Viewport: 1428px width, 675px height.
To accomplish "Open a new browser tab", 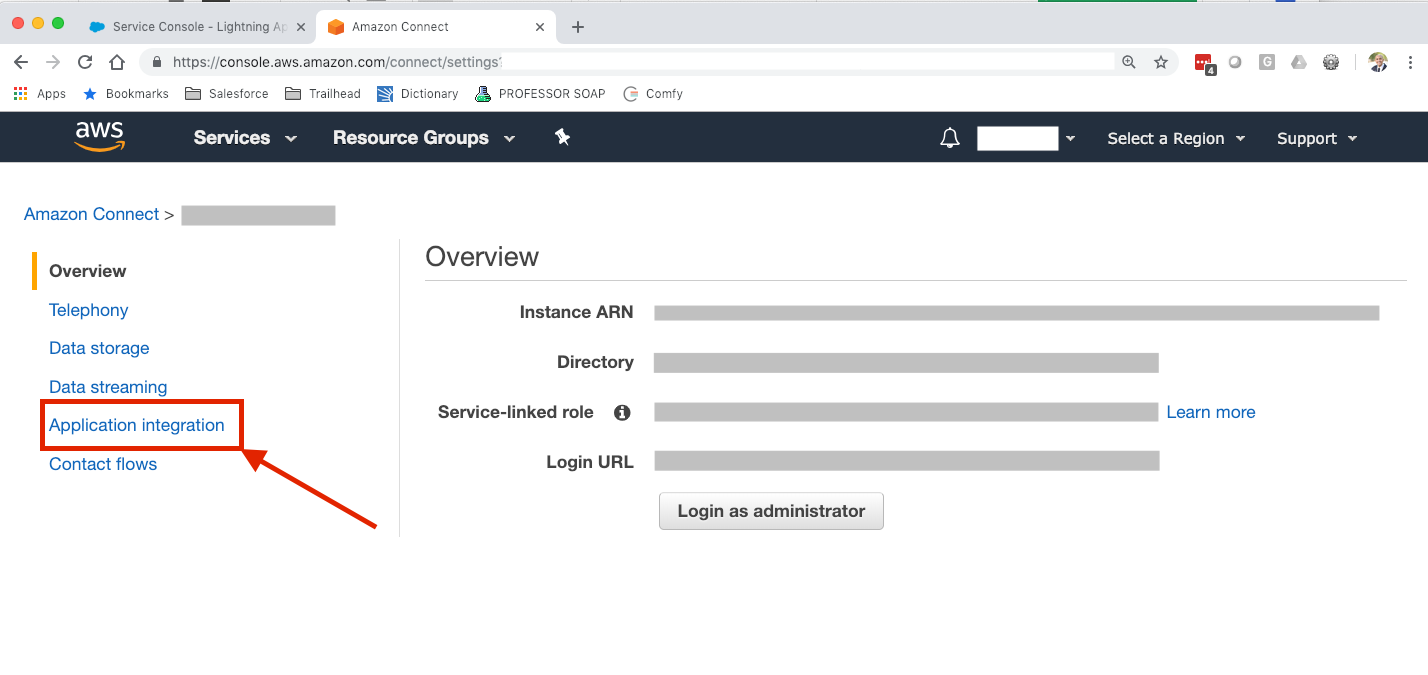I will point(577,27).
